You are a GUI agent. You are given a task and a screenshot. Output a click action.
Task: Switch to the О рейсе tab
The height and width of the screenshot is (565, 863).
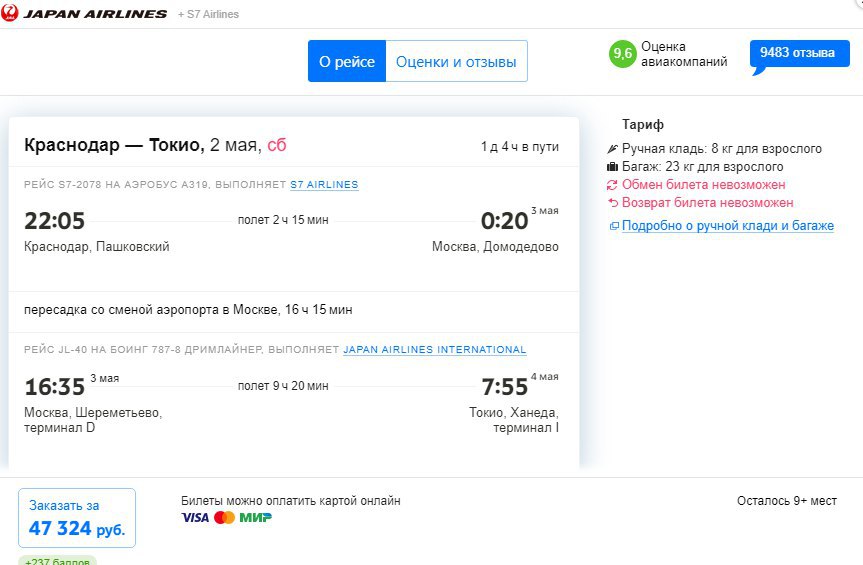click(347, 61)
